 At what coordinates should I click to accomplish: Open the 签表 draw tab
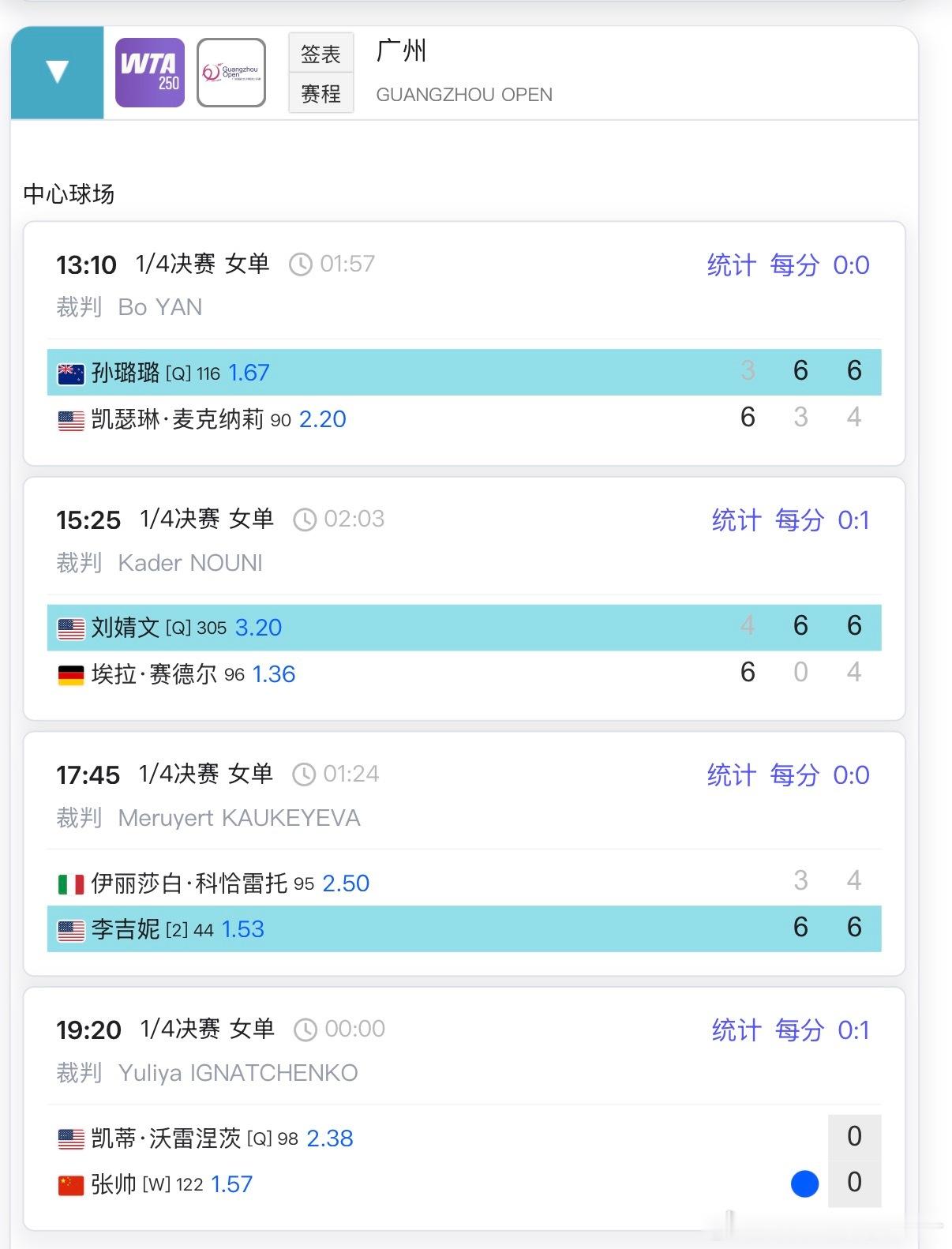coord(320,54)
